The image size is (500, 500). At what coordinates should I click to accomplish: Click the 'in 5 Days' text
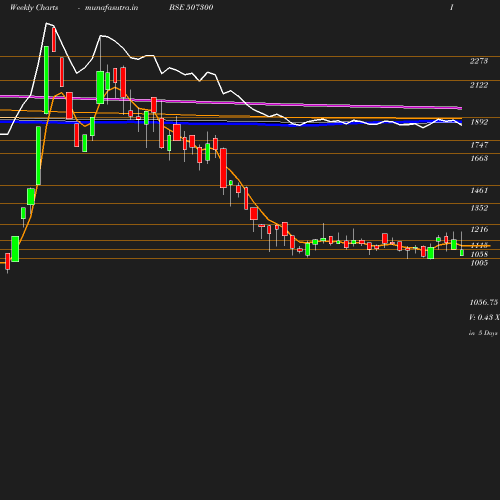point(483,333)
